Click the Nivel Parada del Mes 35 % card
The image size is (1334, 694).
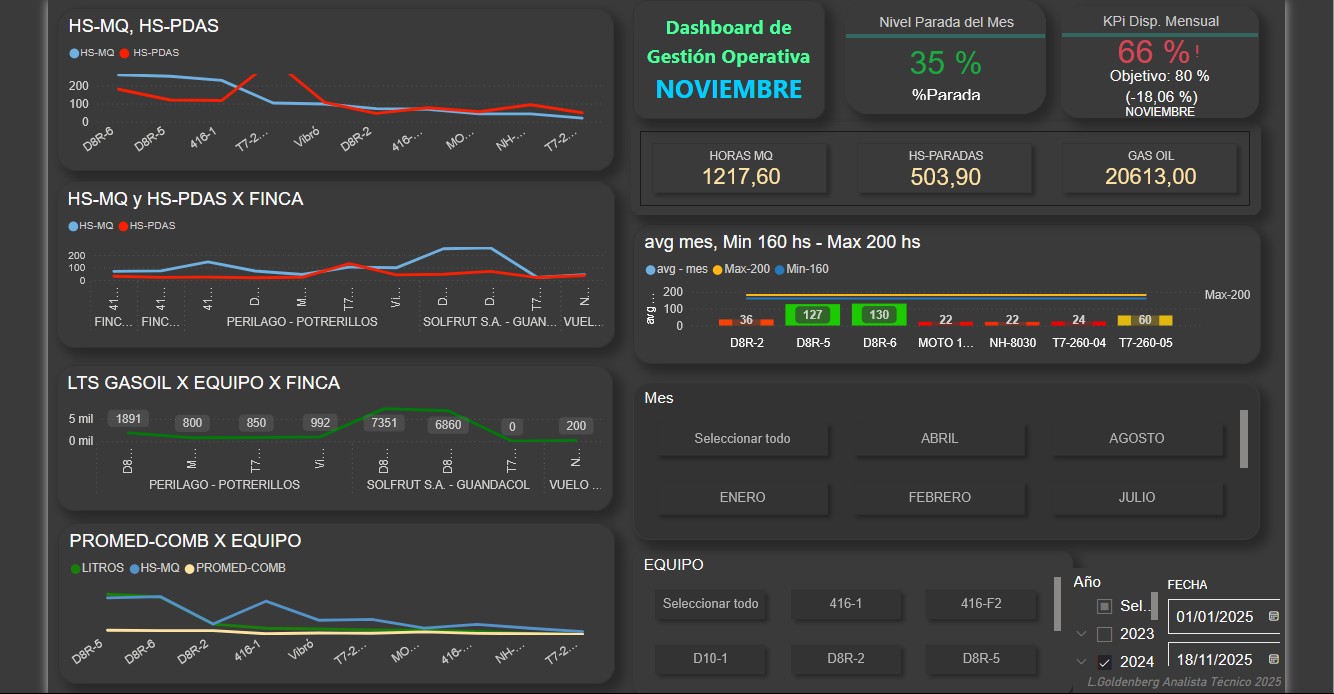pos(945,59)
